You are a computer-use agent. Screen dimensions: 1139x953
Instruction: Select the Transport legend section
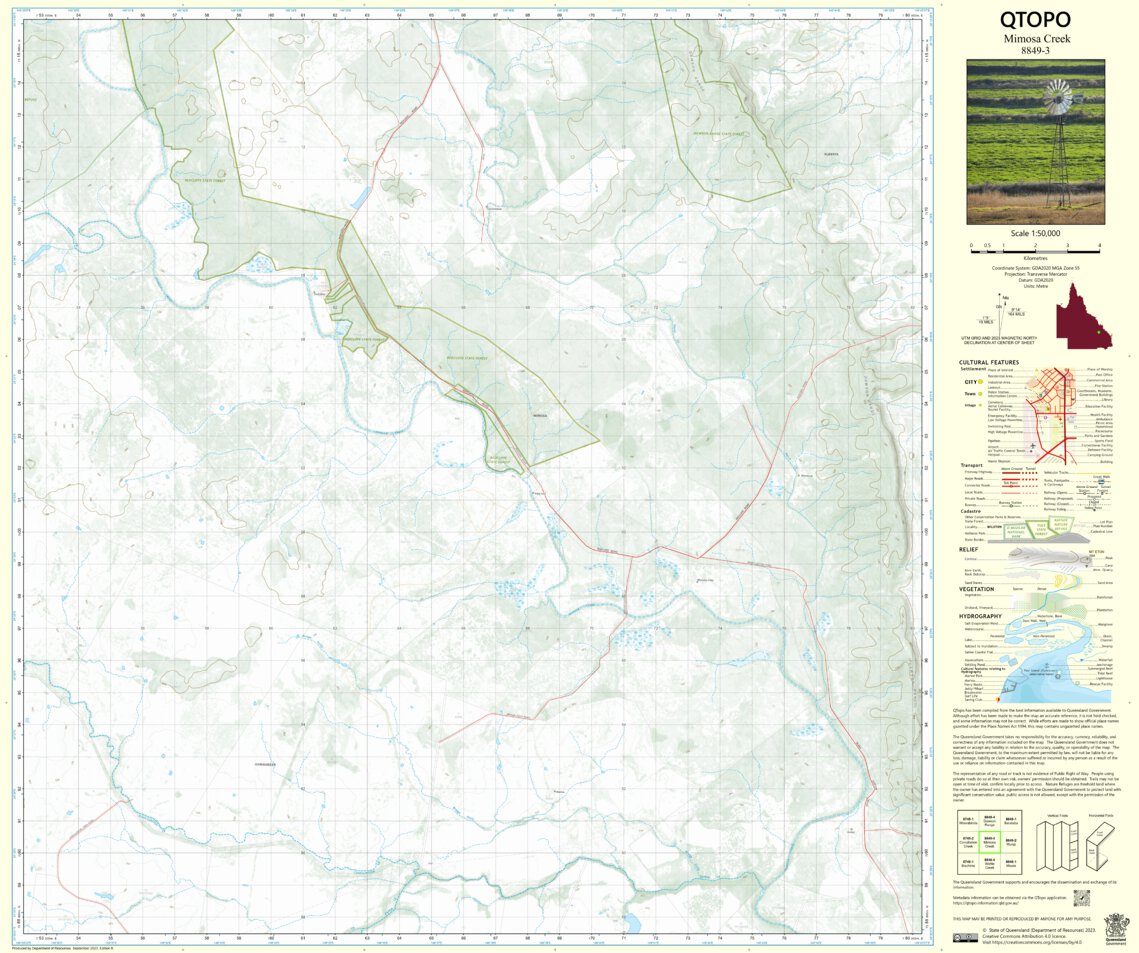click(x=972, y=465)
